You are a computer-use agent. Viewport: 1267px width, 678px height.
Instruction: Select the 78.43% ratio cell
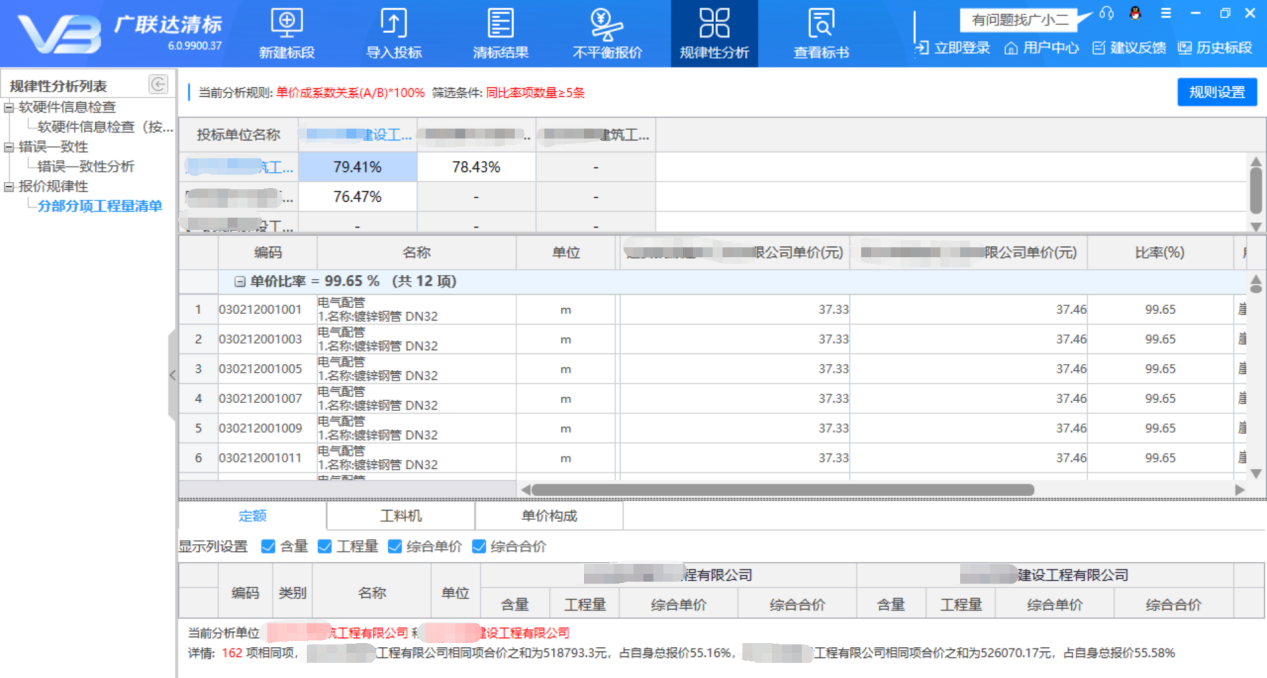[476, 167]
